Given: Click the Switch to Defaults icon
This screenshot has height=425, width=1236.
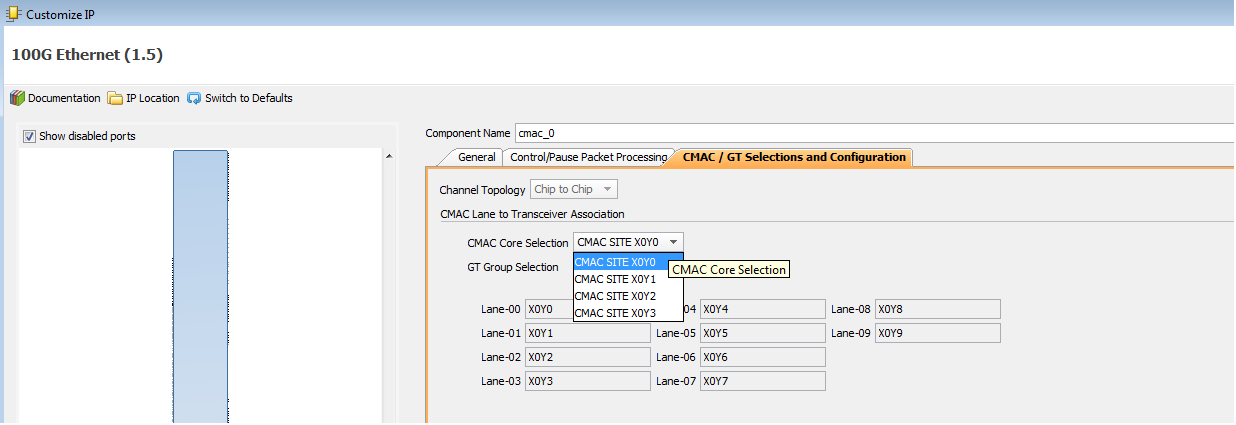Looking at the screenshot, I should (x=194, y=98).
